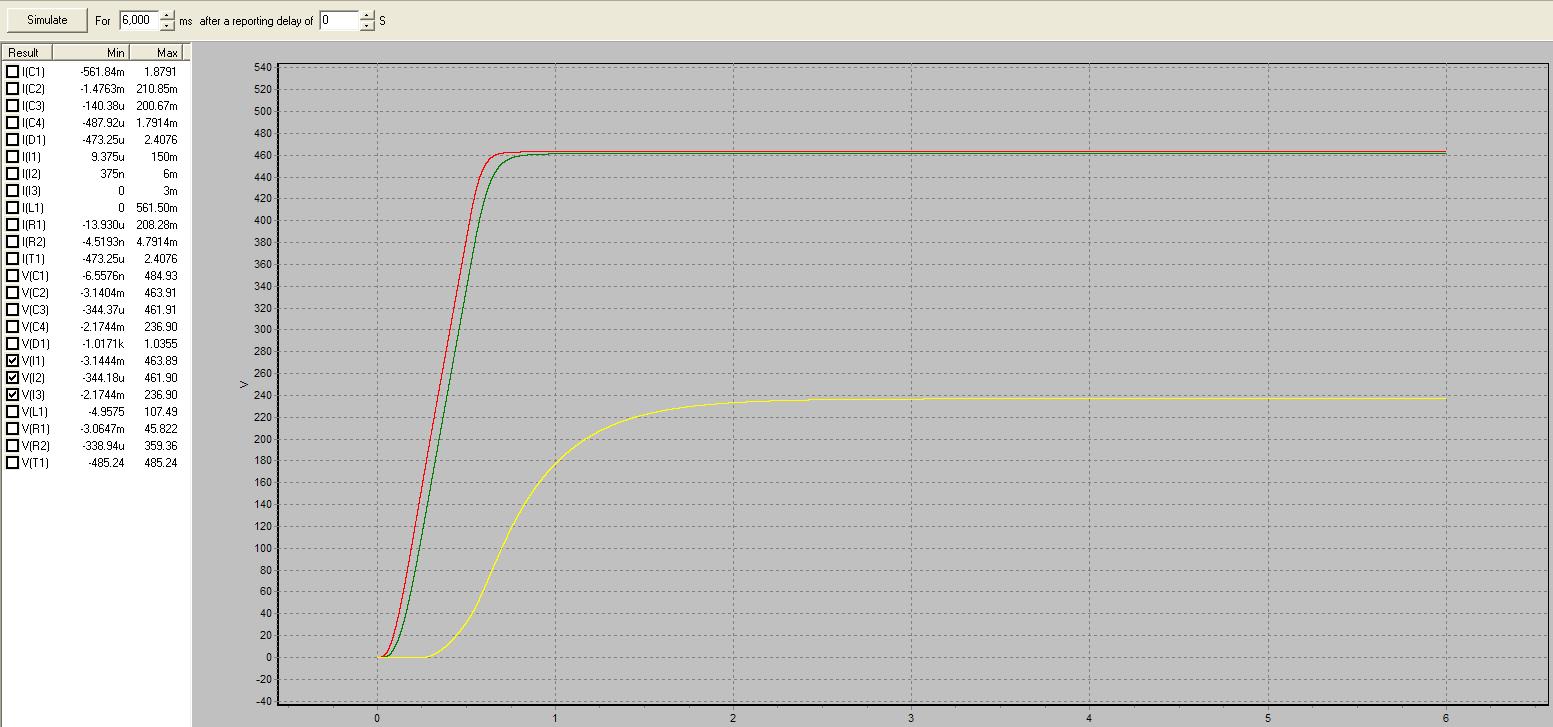Enable the I(C4) trace checkbox
Screen dimensions: 1553x727
click(13, 123)
